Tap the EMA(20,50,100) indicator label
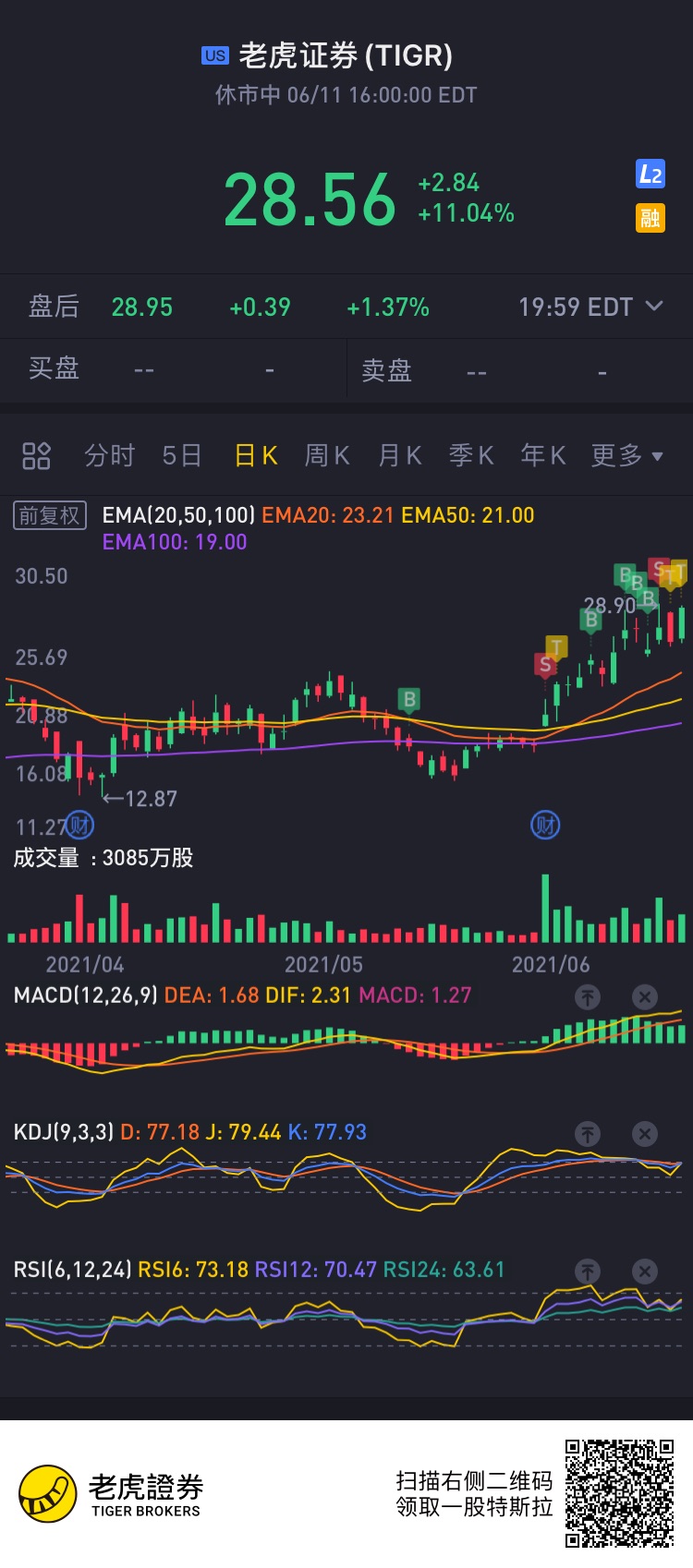693x1568 pixels. [179, 515]
